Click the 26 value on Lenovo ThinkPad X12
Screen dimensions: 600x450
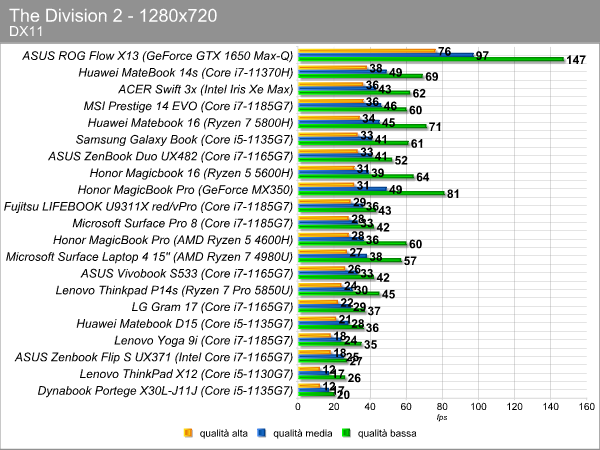point(354,378)
